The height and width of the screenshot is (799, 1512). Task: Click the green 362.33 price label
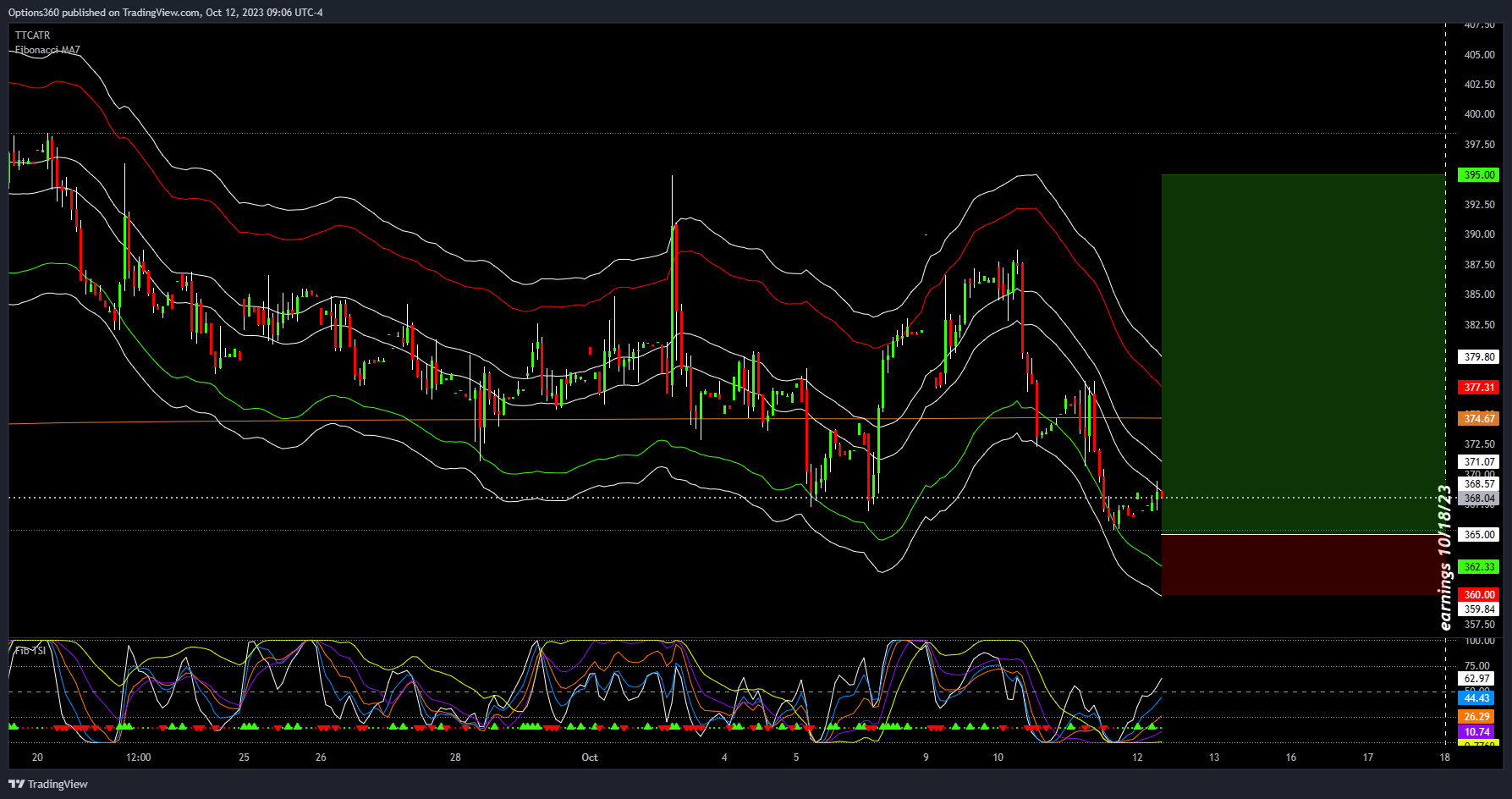click(x=1479, y=567)
